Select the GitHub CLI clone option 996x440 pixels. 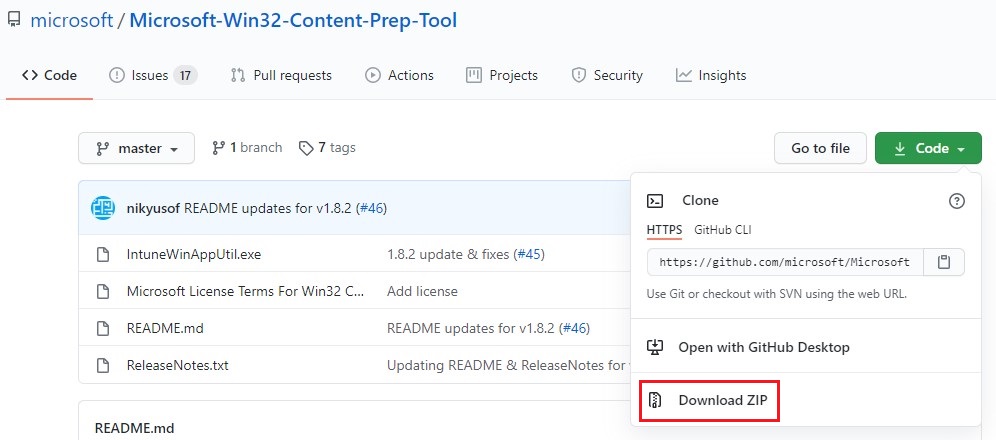(722, 230)
